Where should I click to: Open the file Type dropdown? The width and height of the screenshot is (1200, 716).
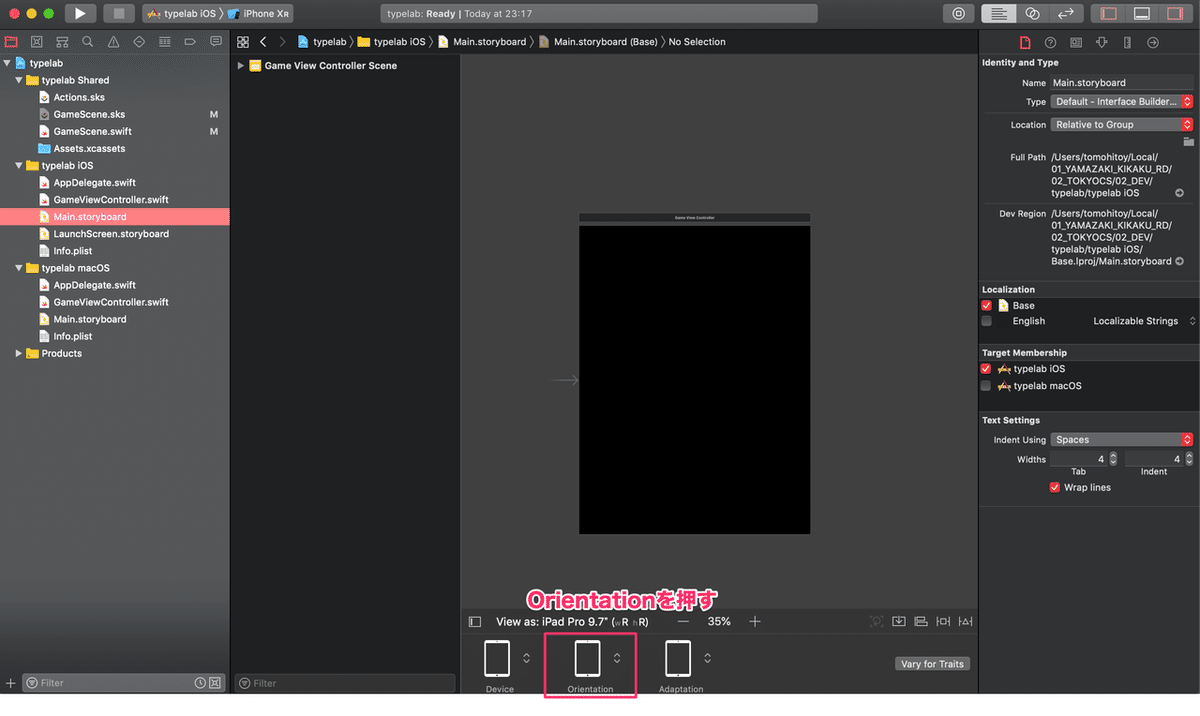pos(1122,102)
